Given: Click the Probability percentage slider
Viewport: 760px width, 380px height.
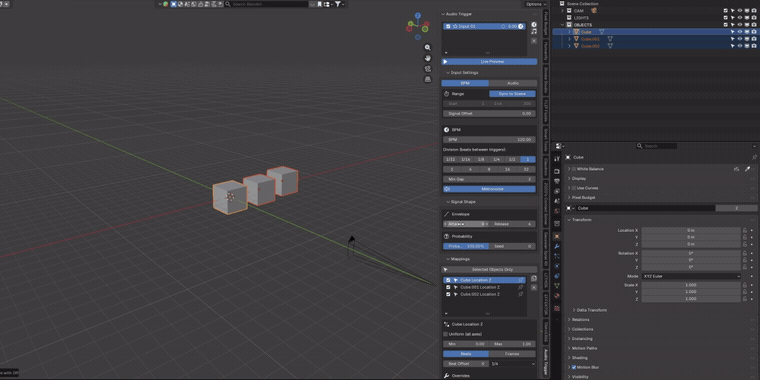Looking at the screenshot, I should point(466,246).
